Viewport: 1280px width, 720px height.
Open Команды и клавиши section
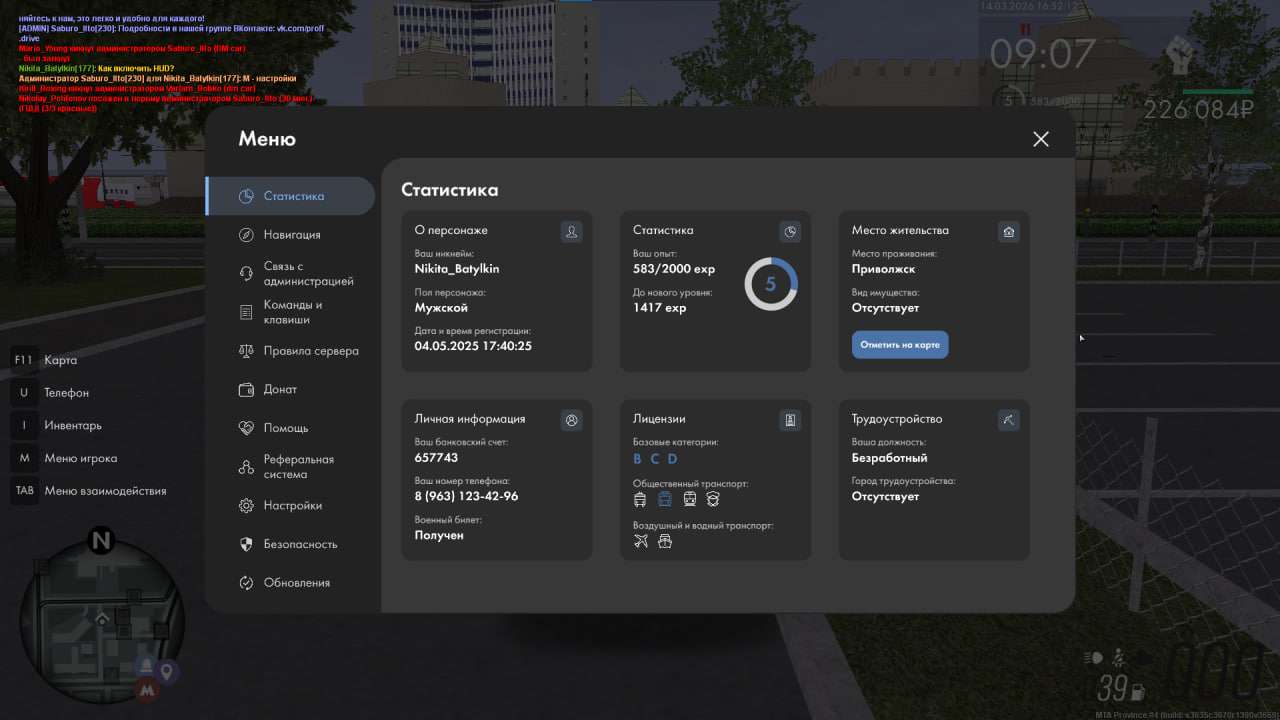pos(292,312)
